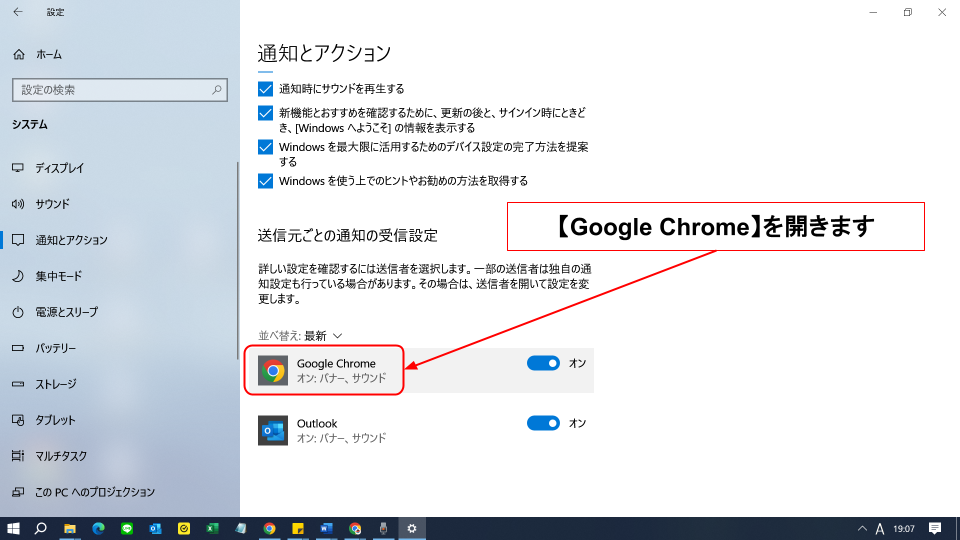This screenshot has height=540, width=960.
Task: Click the magnifier icon in 設定の検索 box
Action: pyautogui.click(x=217, y=90)
